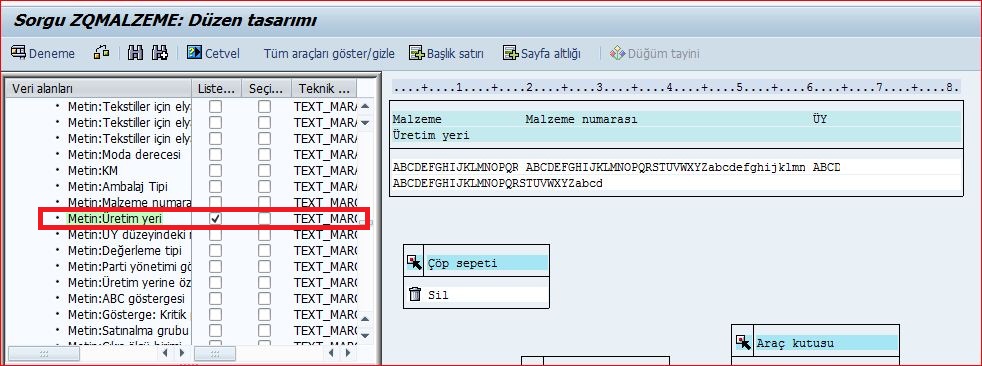Add a header line with Başlık satırı
The image size is (982, 366).
point(446,53)
